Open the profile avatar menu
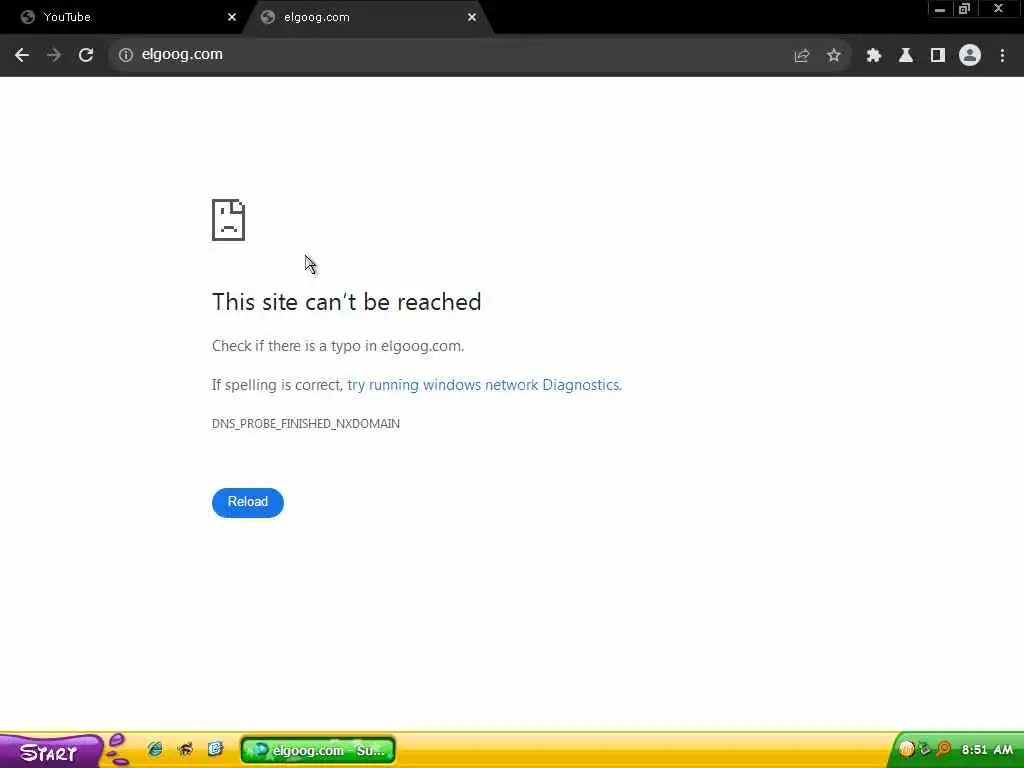 coord(970,56)
